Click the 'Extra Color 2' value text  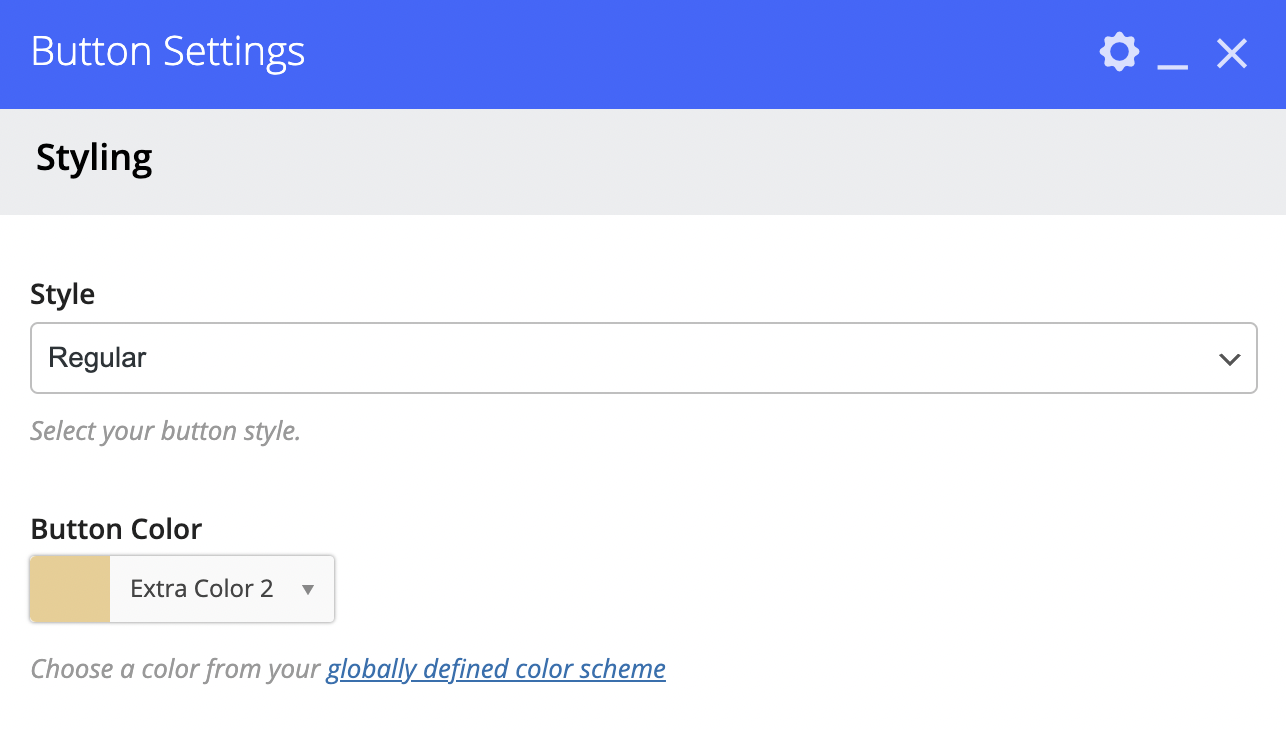202,589
